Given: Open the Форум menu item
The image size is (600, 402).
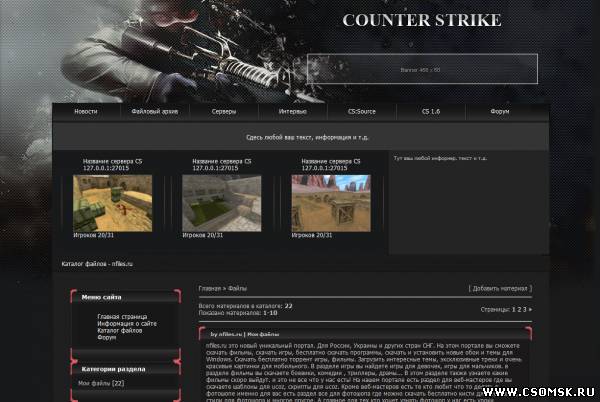Looking at the screenshot, I should pyautogui.click(x=500, y=112).
